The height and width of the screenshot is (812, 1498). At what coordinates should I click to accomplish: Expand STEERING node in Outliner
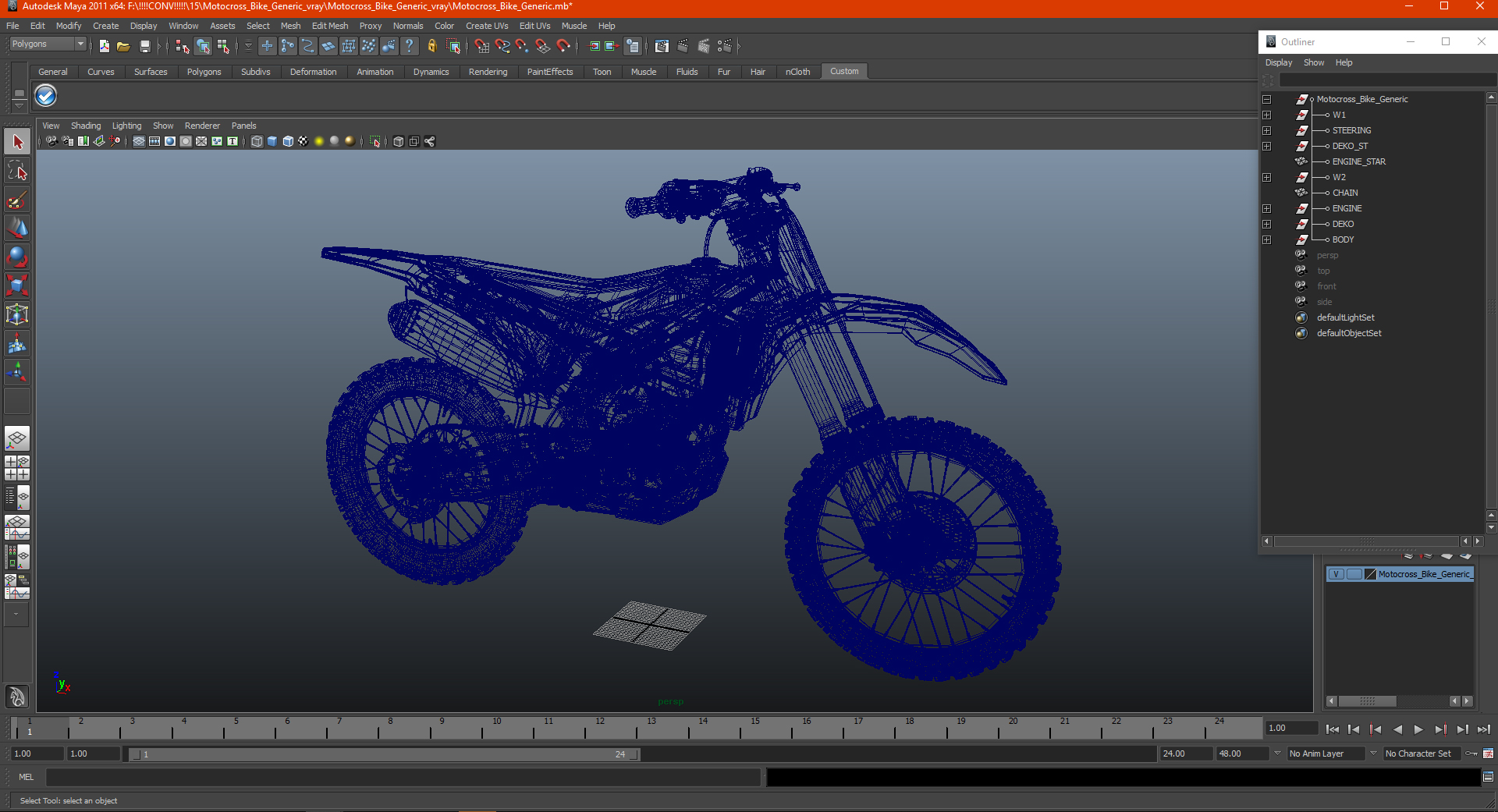click(x=1267, y=130)
